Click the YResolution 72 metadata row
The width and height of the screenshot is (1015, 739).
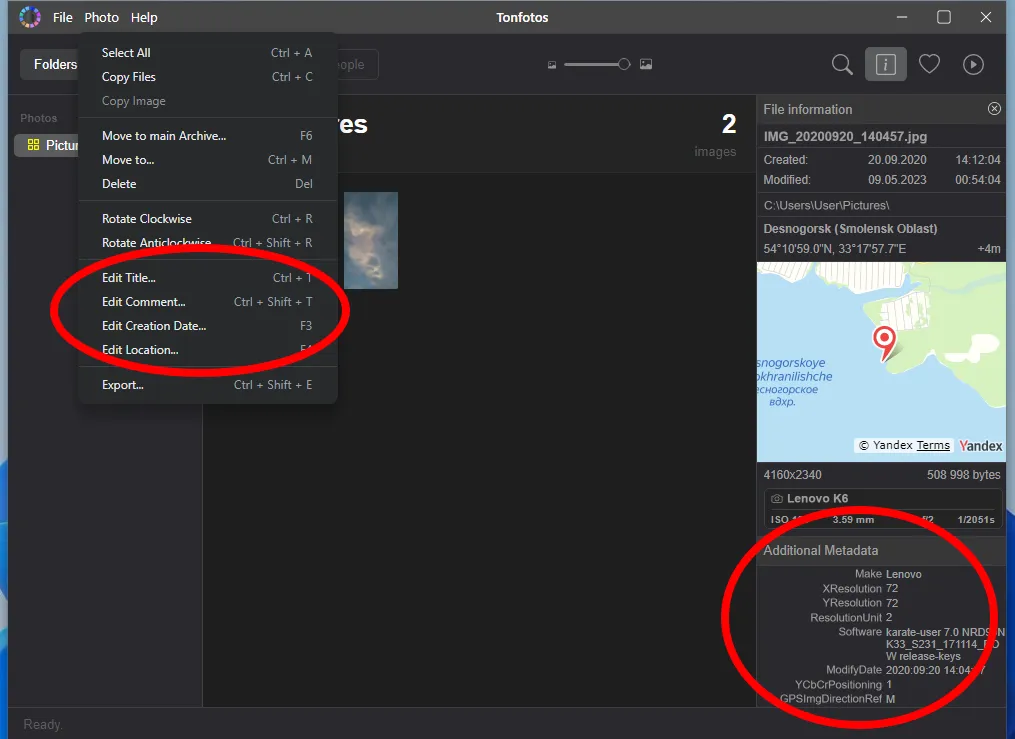pyautogui.click(x=860, y=603)
